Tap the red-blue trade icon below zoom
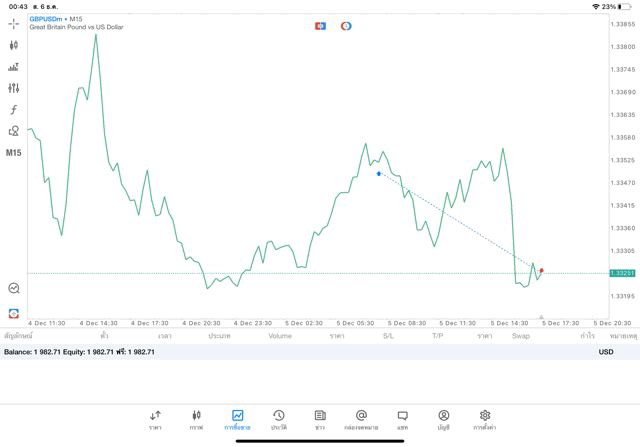640x447 pixels. tap(14, 313)
